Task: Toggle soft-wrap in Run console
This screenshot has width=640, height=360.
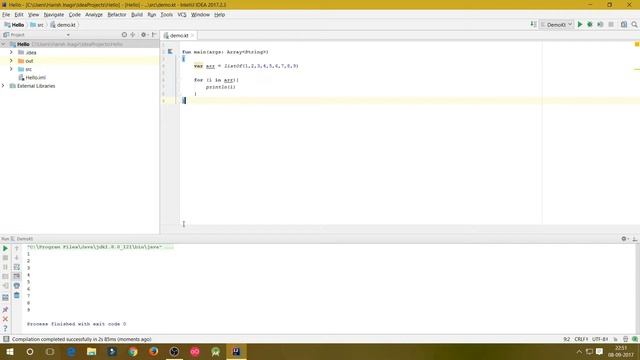Action: [17, 267]
